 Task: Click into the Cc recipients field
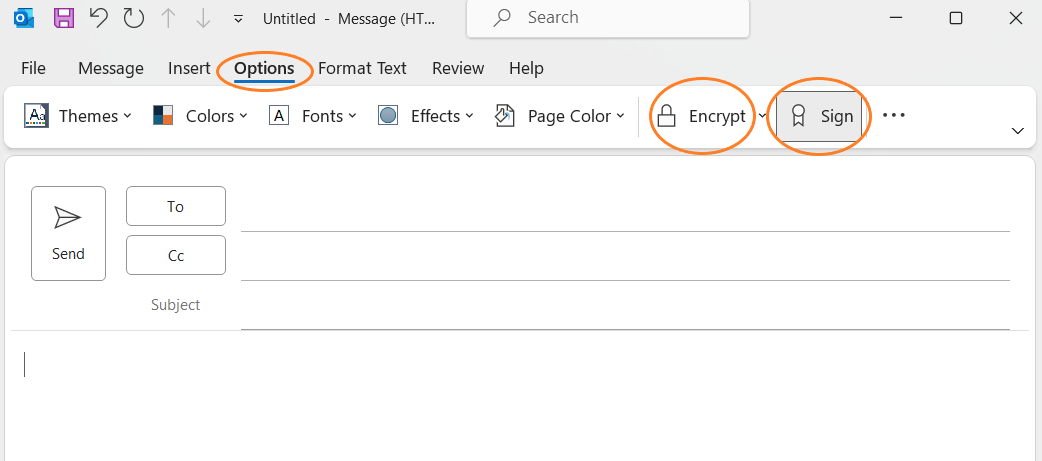[x=625, y=257]
